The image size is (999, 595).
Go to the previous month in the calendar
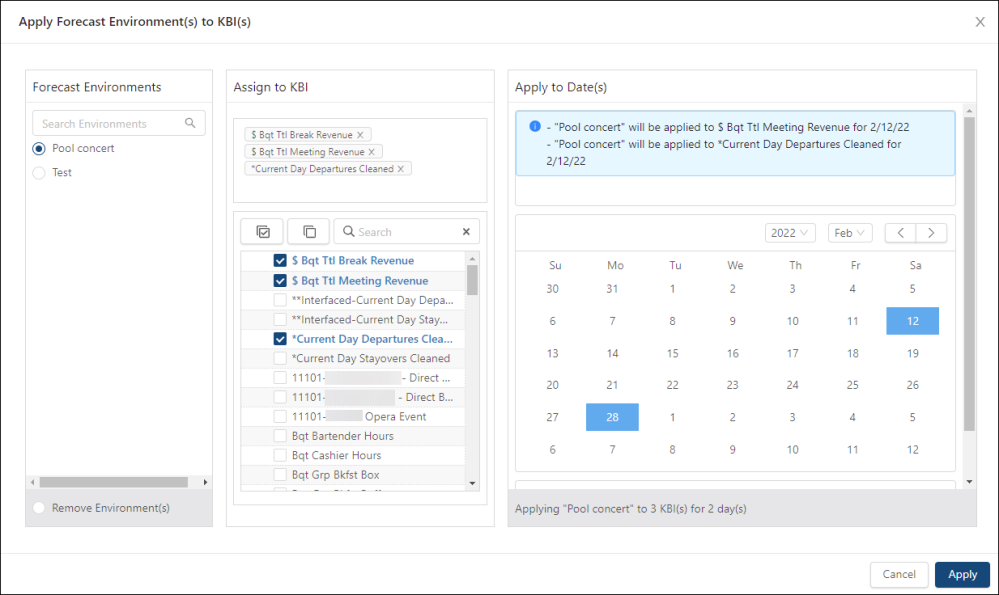pos(901,233)
